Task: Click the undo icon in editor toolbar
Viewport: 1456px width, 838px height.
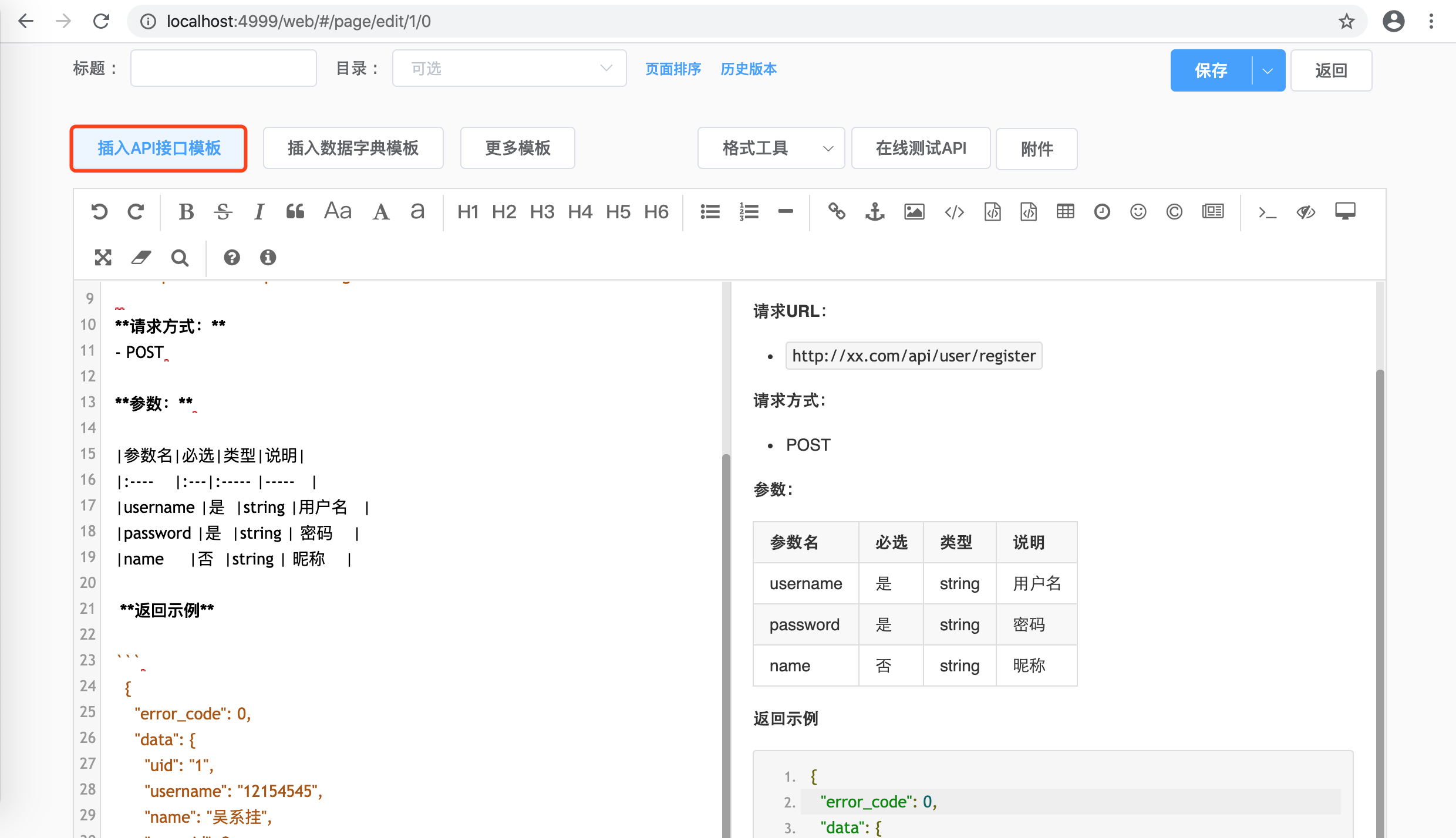Action: pos(99,211)
